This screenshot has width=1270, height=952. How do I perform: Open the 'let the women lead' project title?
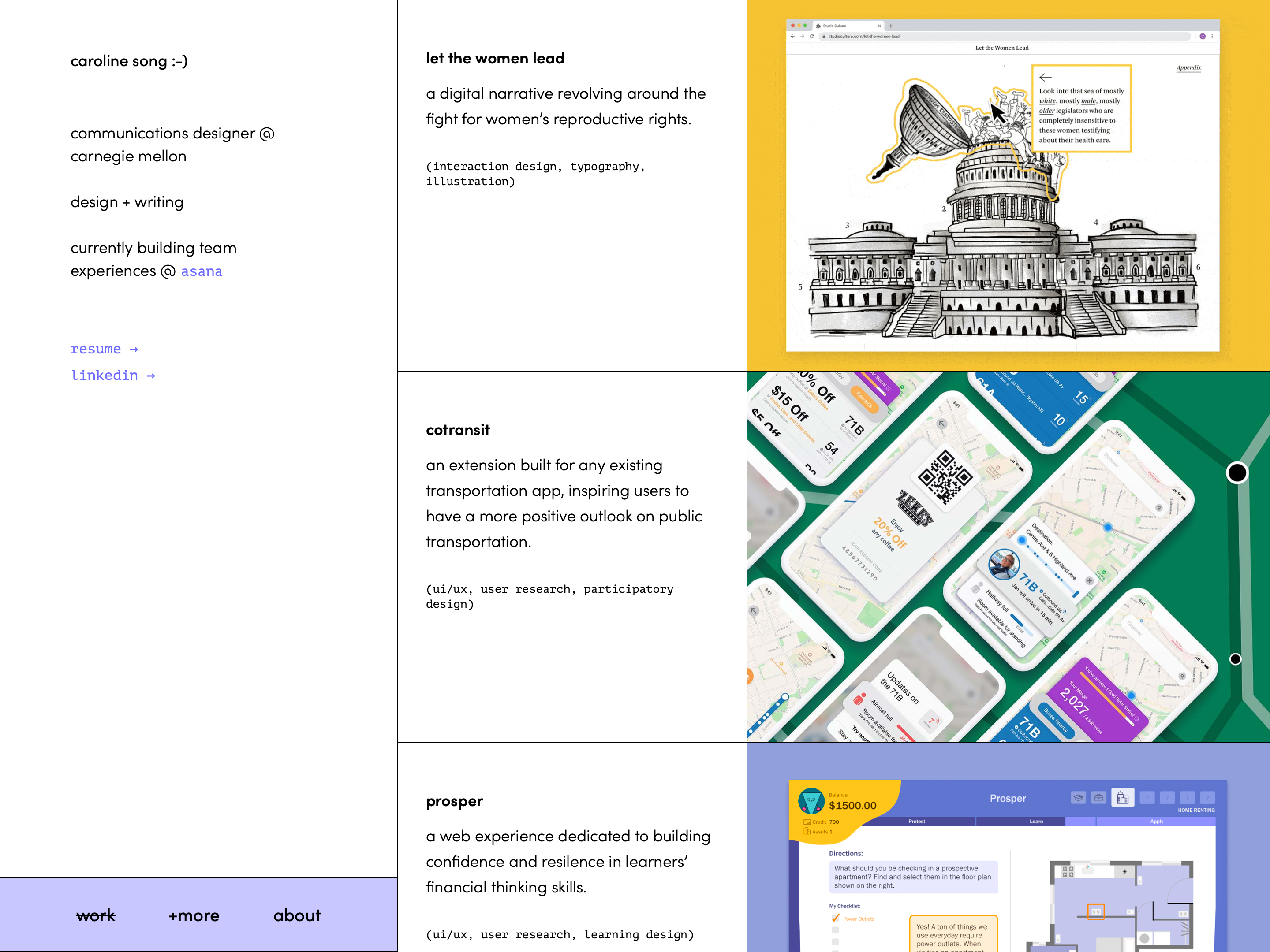coord(495,59)
